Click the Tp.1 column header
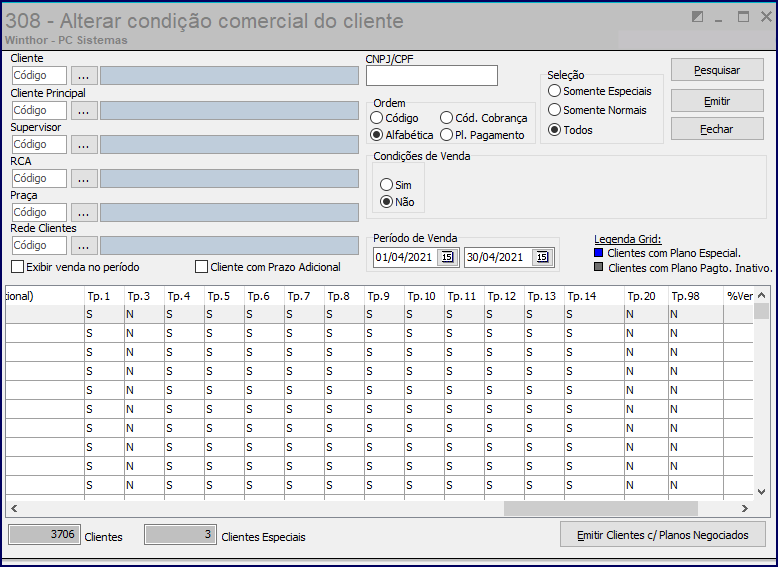Image resolution: width=778 pixels, height=567 pixels. (x=104, y=296)
